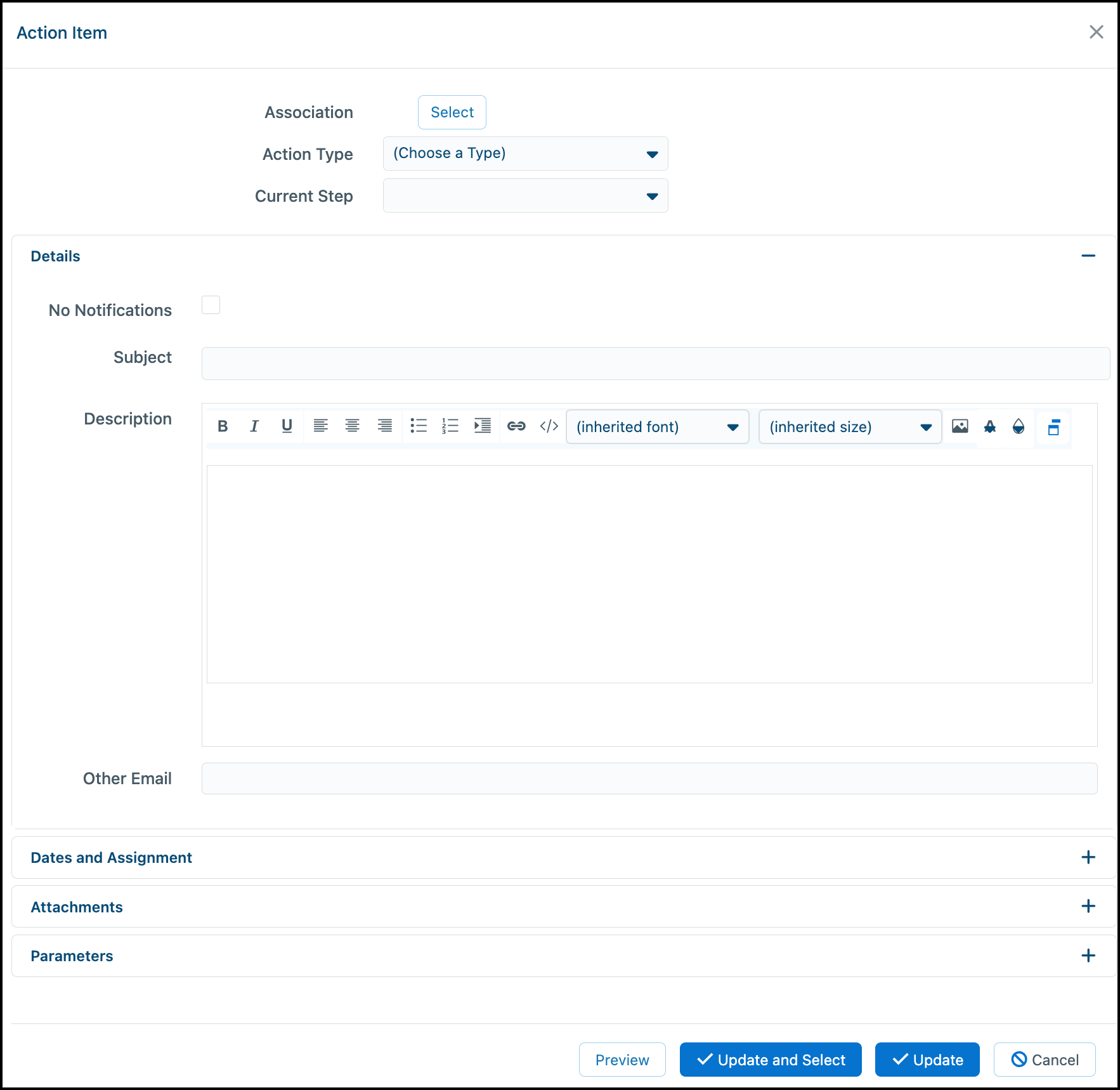Toggle italic formatting in description toolbar
Image resolution: width=1120 pixels, height=1090 pixels.
254,426
